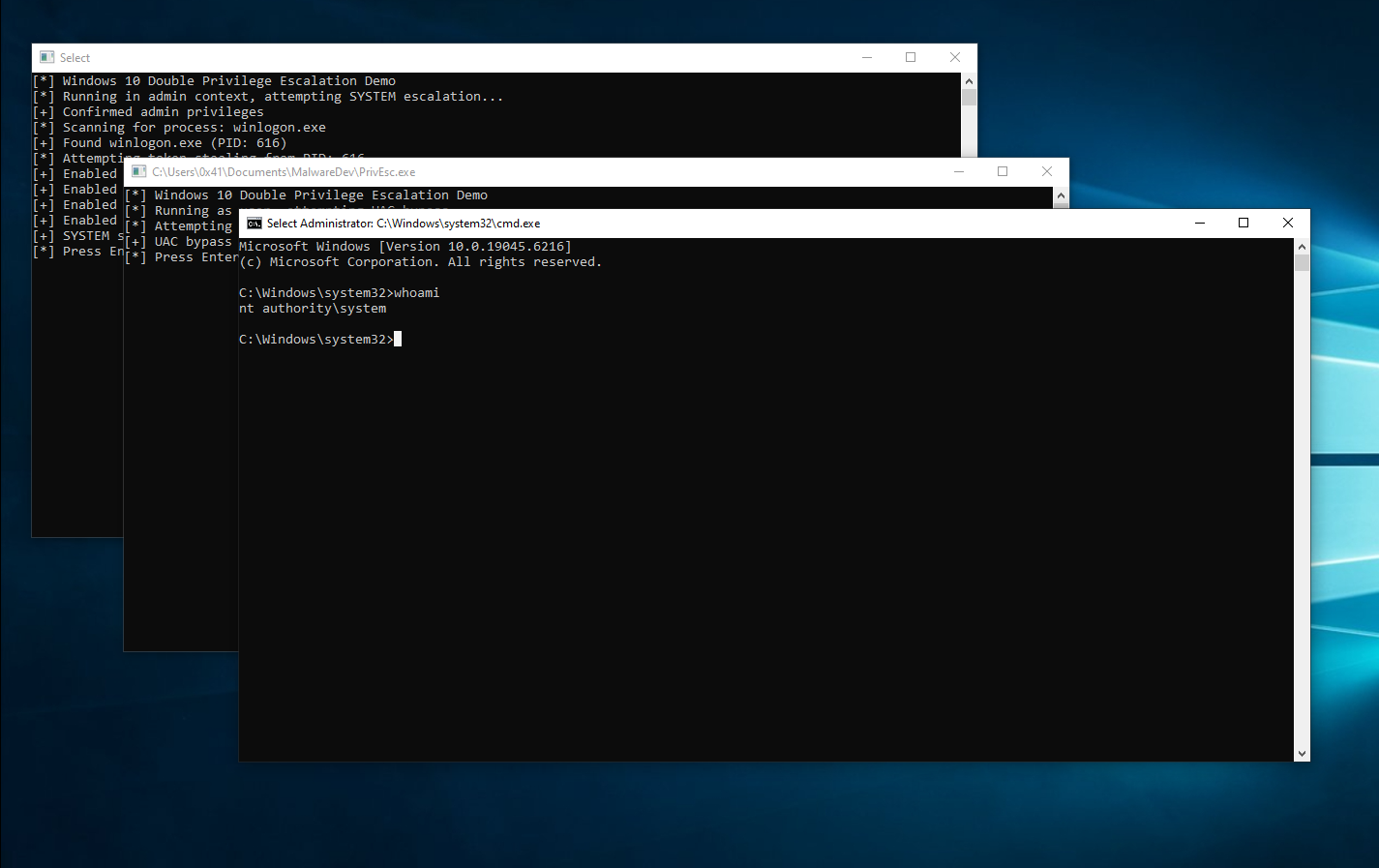Maximize the back "Select" console window
Viewport: 1379px width, 868px height.
click(x=911, y=57)
